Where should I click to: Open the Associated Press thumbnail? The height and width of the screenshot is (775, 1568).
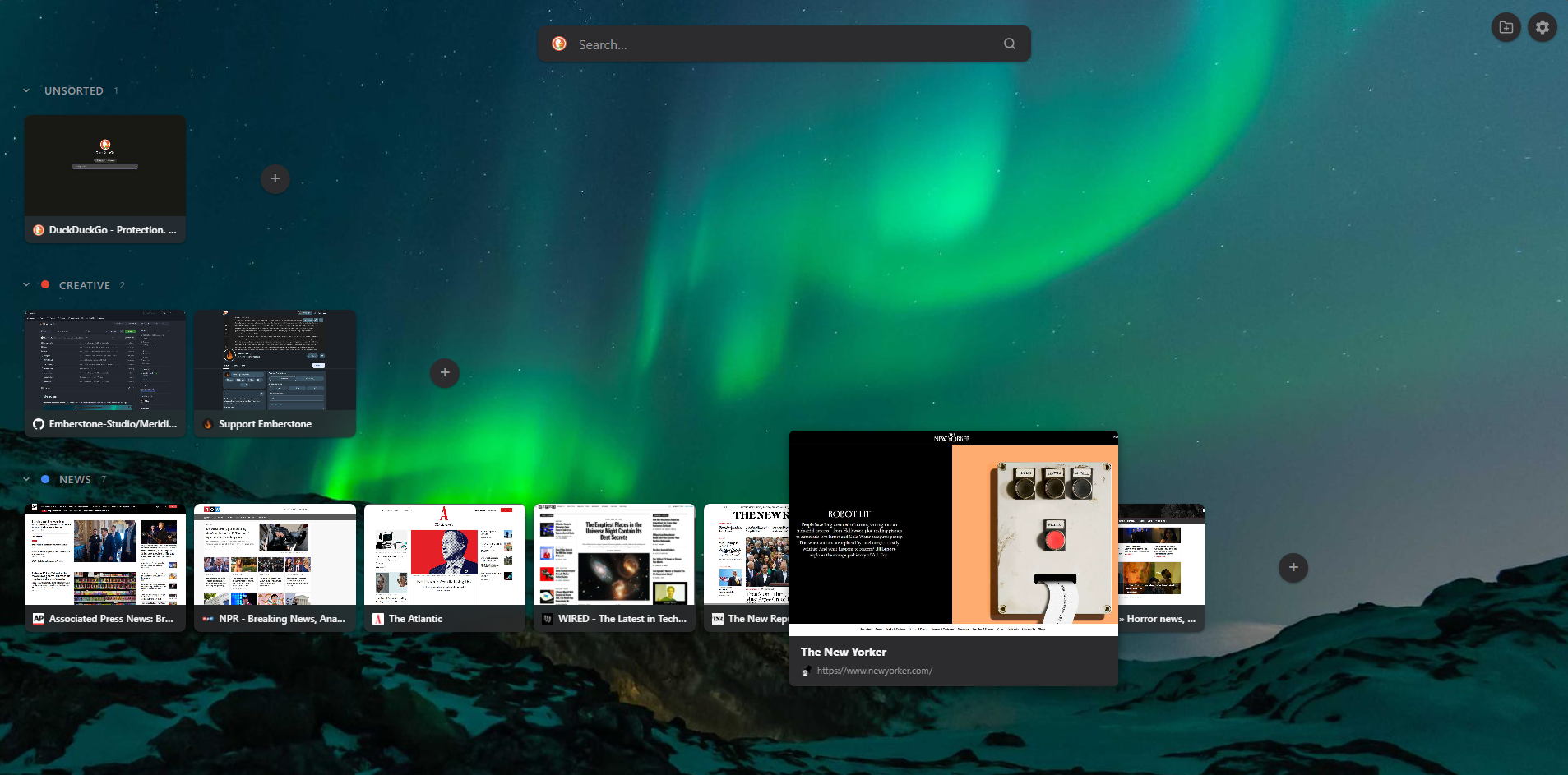click(x=105, y=555)
